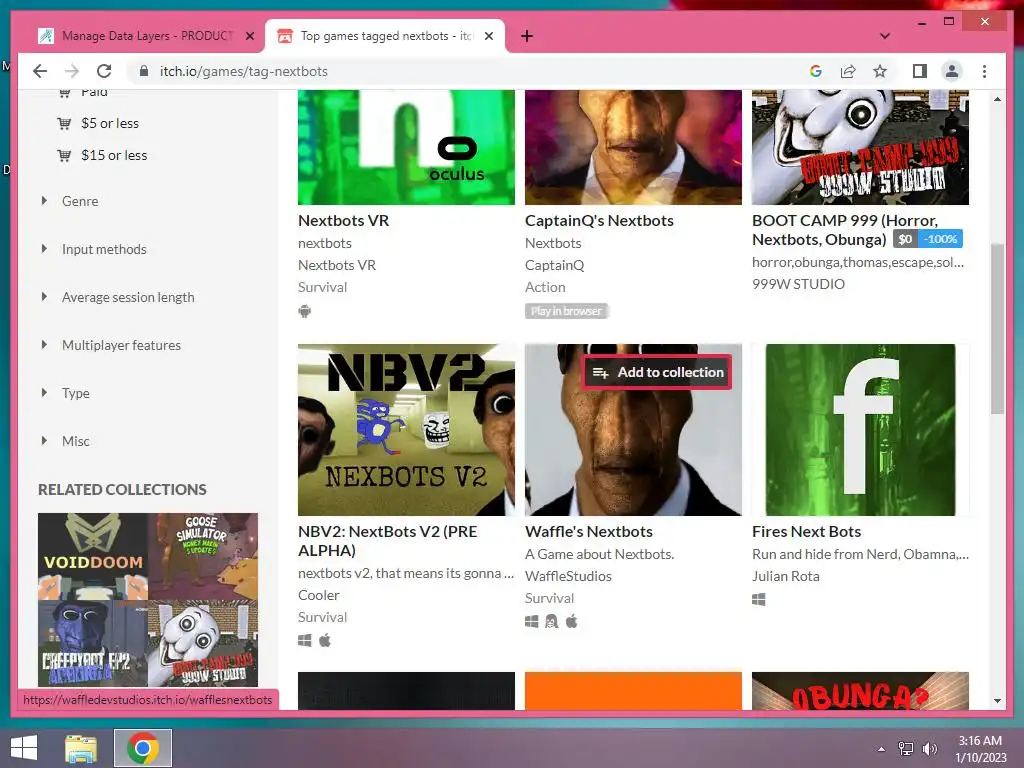View site information via the padlock icon
Image resolution: width=1024 pixels, height=768 pixels.
[x=144, y=71]
